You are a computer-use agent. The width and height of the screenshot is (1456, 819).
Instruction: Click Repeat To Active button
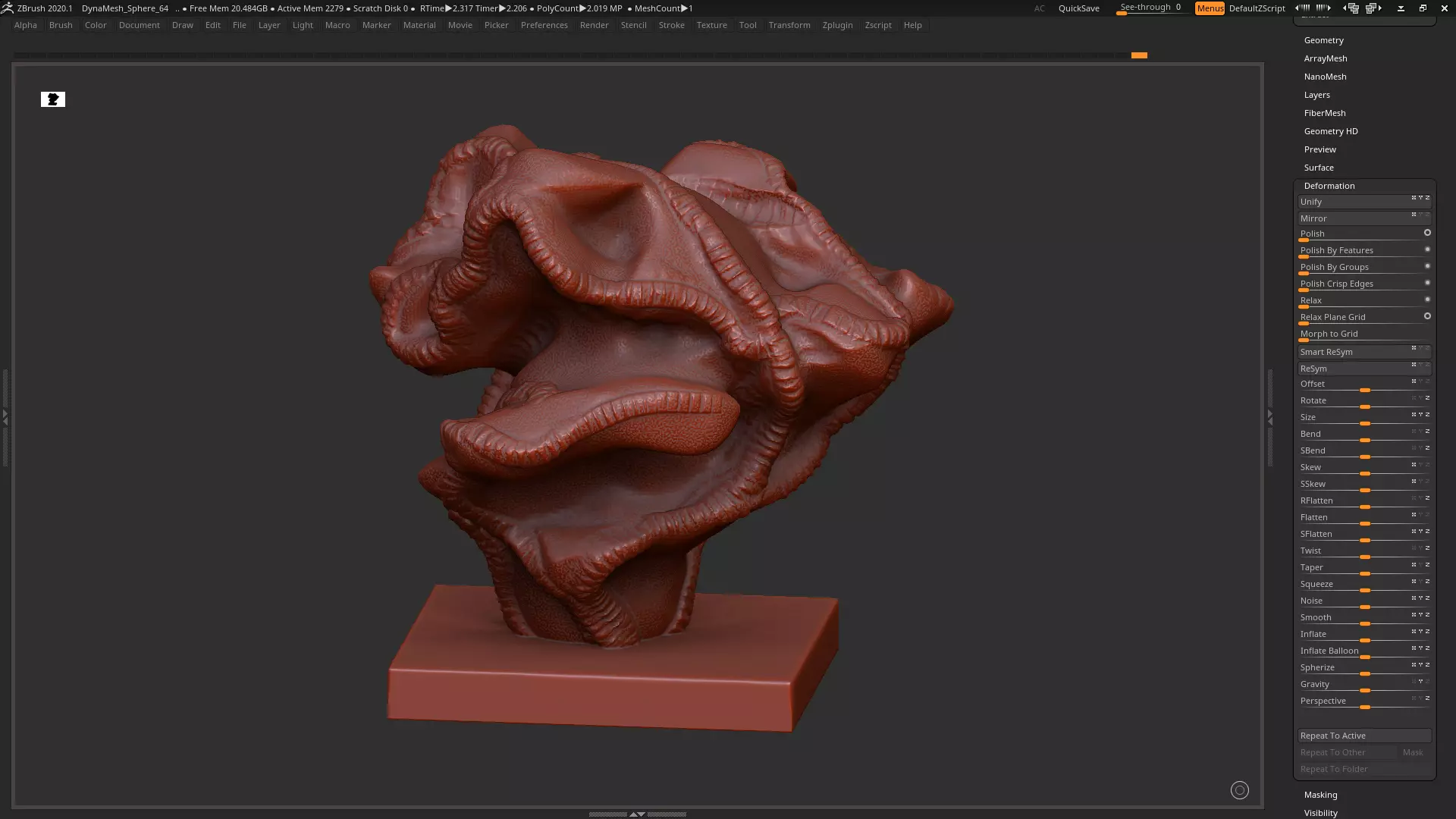[x=1364, y=736]
